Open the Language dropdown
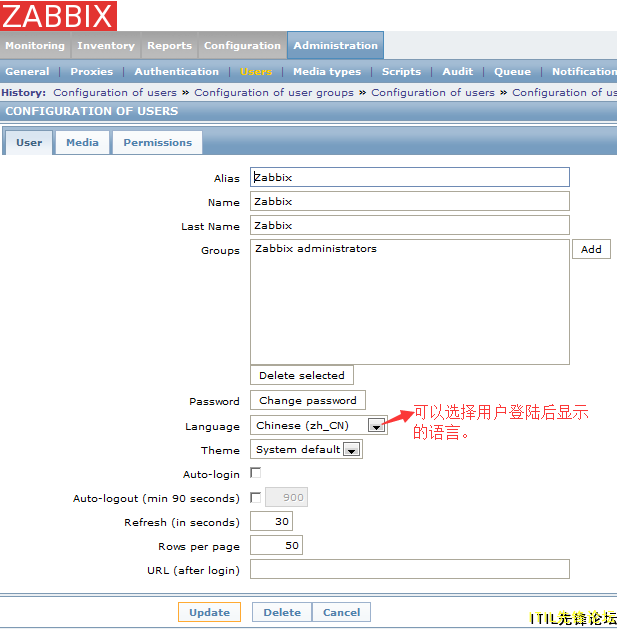617x629 pixels. click(x=319, y=425)
